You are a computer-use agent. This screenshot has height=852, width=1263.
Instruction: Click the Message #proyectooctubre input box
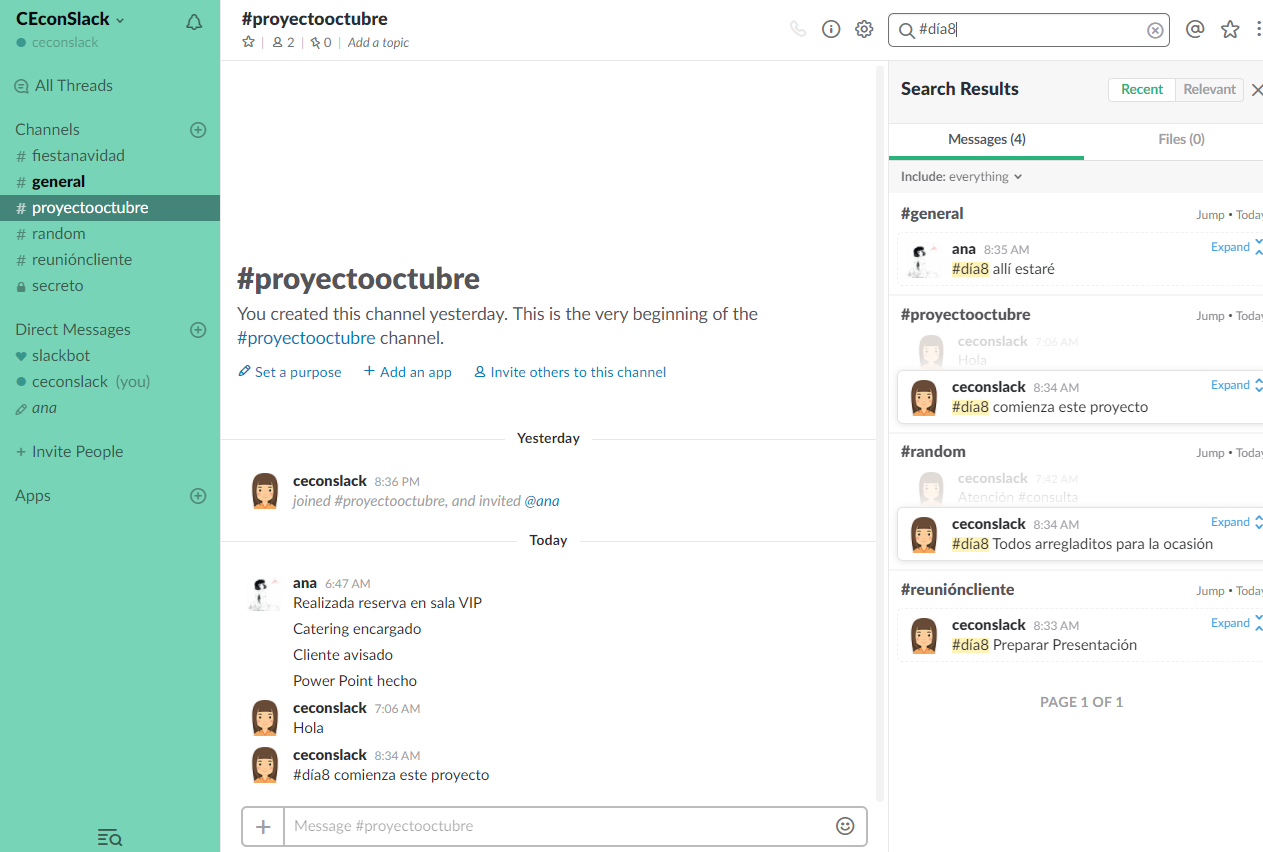coord(555,826)
